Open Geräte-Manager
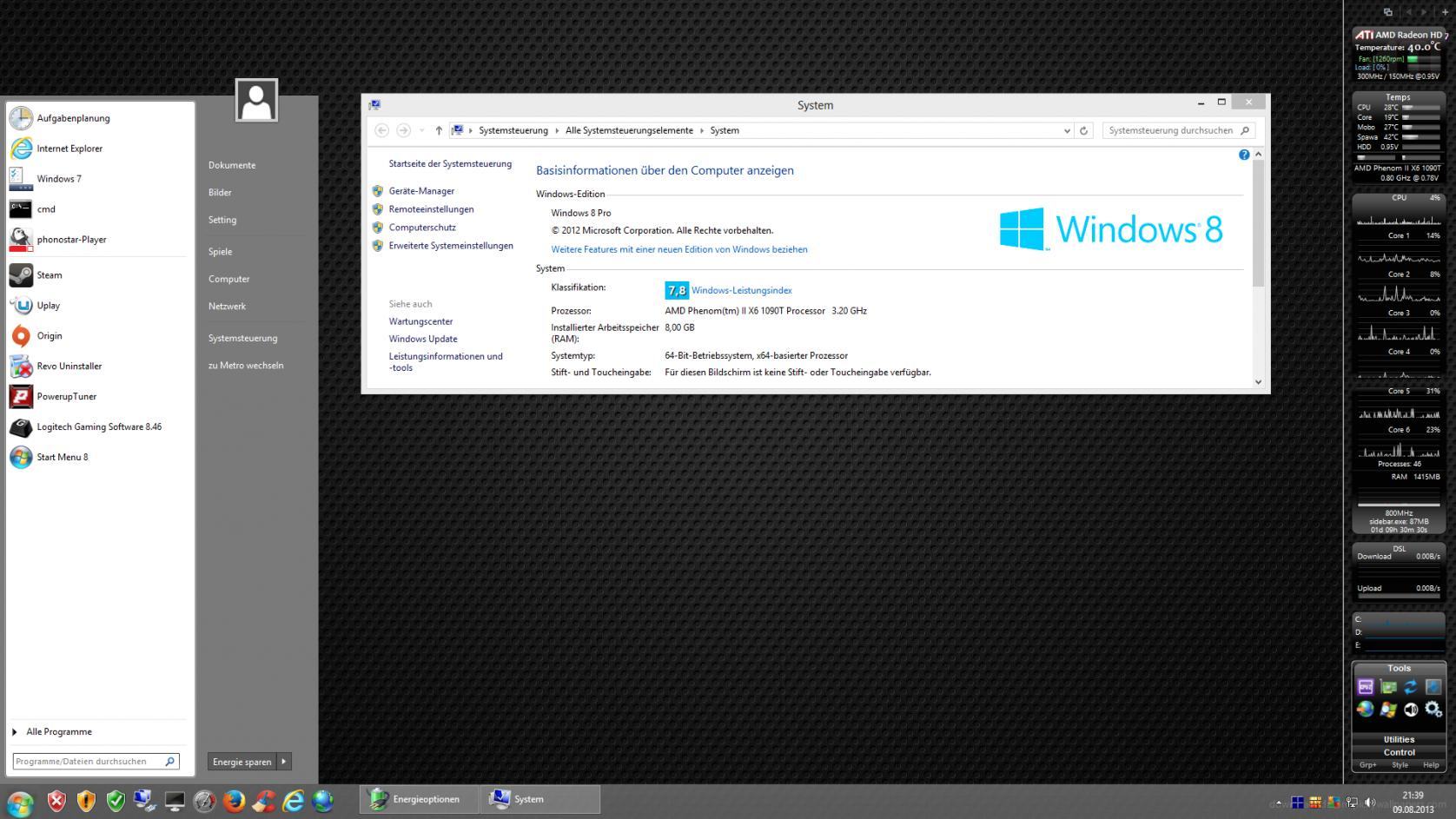Viewport: 1456px width, 819px height. pyautogui.click(x=421, y=191)
